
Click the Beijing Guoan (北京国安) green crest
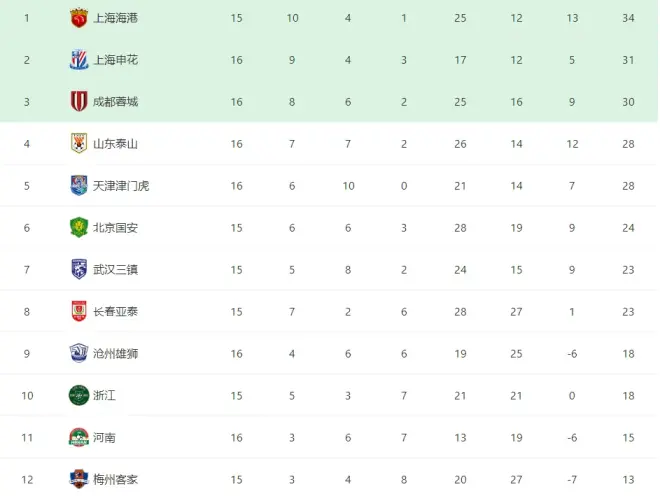79,228
